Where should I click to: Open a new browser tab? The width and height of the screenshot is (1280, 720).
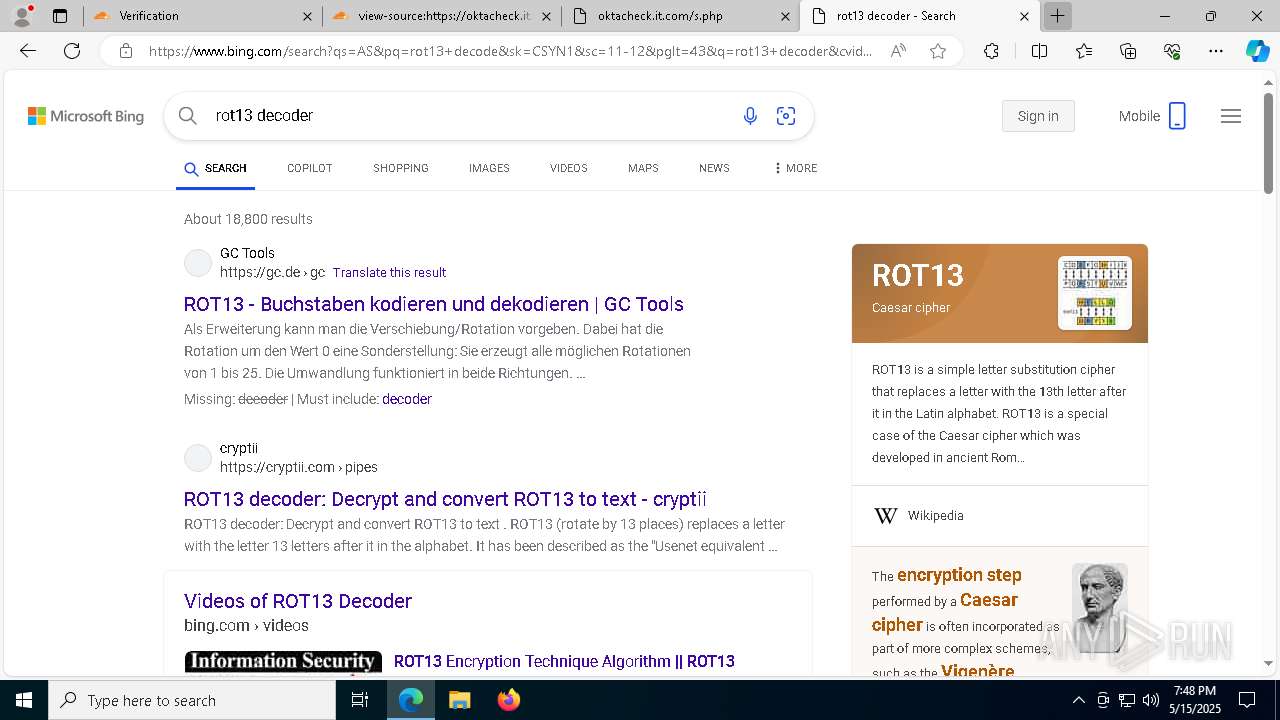tap(1057, 16)
